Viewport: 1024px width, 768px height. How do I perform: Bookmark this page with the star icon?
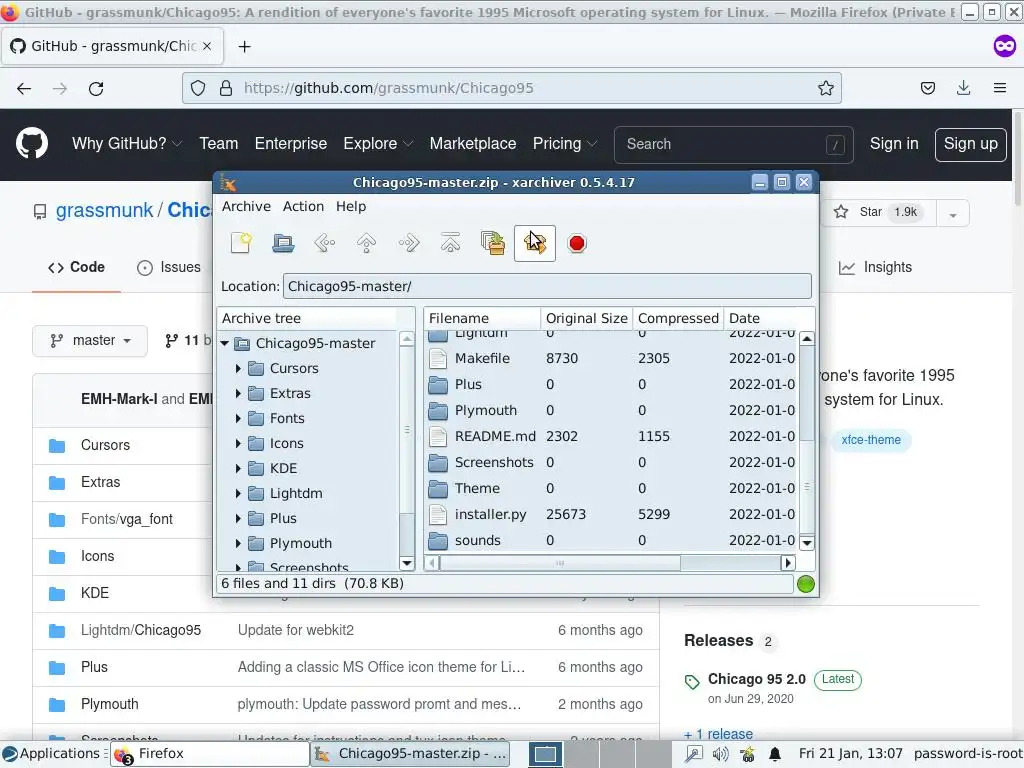point(826,88)
